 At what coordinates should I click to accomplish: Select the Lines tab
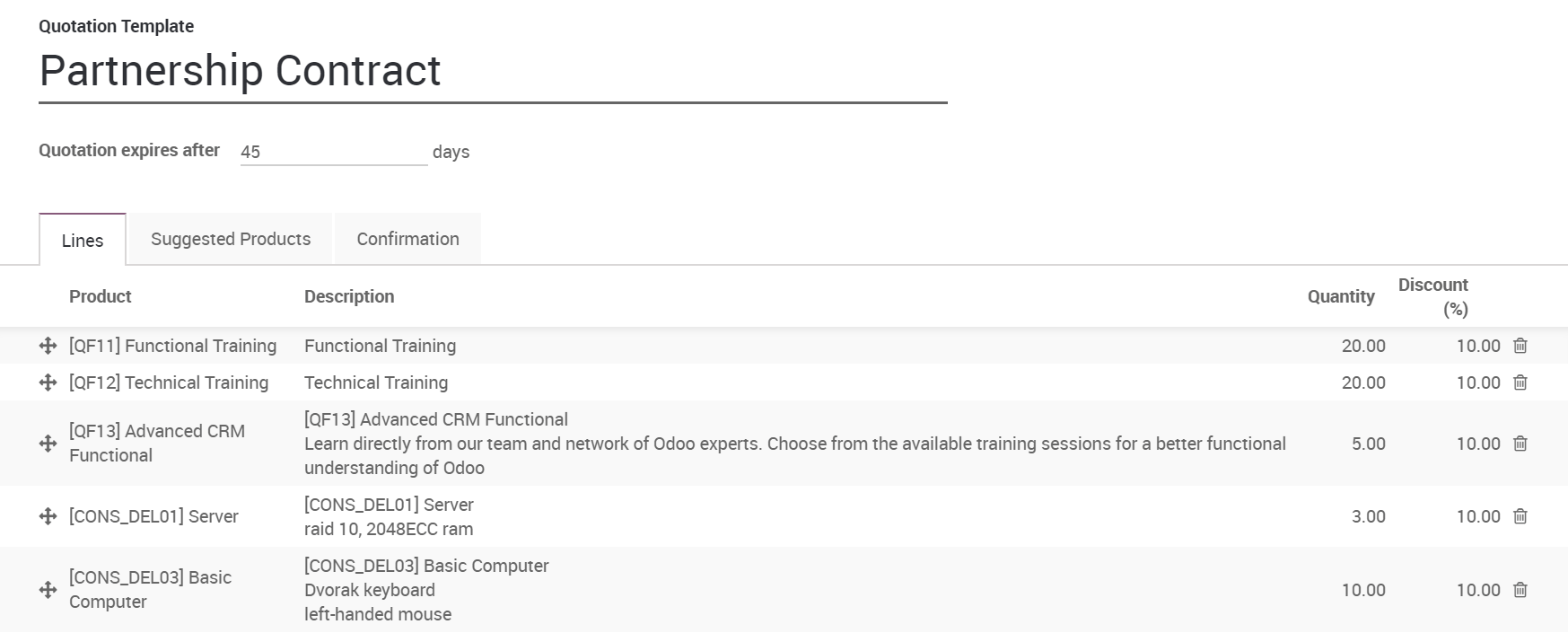coord(83,241)
